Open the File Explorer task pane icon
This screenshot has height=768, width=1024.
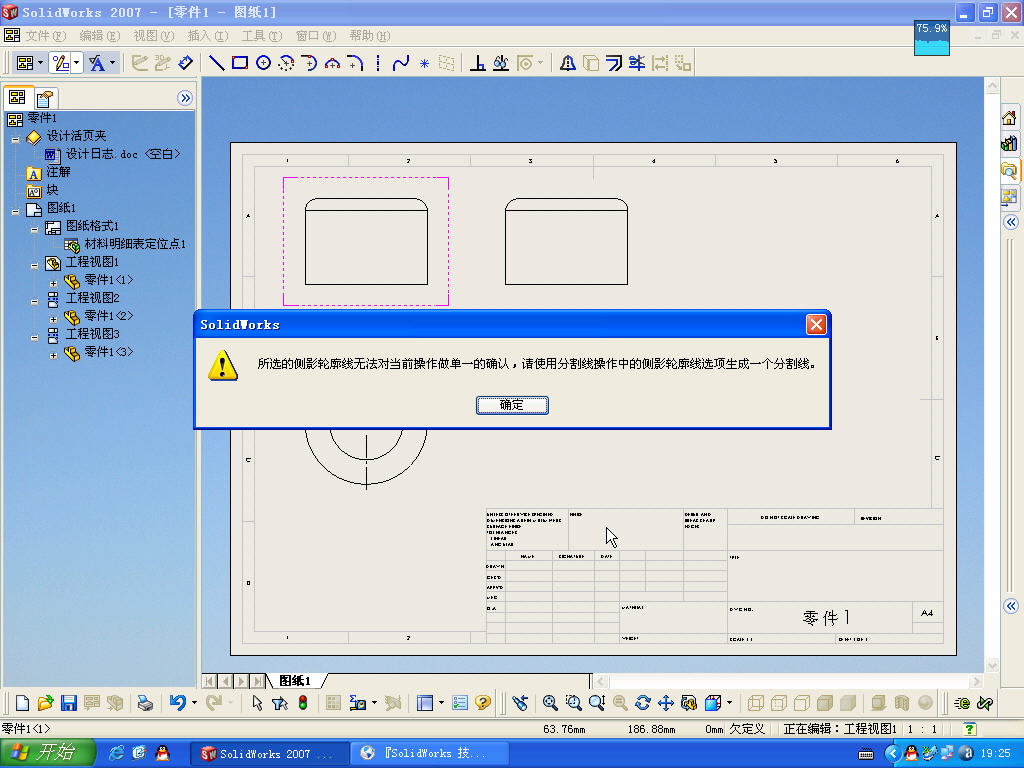click(1009, 170)
